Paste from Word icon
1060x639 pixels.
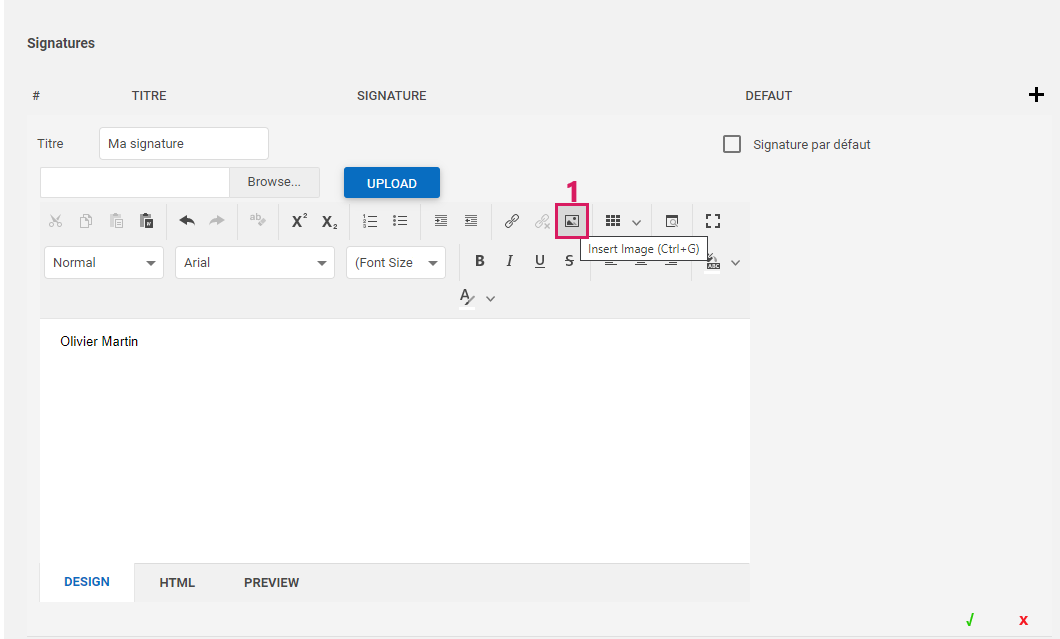[x=147, y=221]
